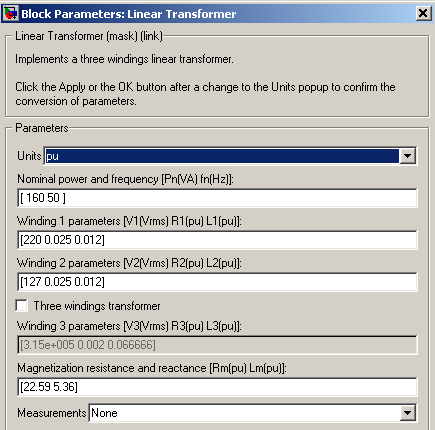
Task: Click the Magnetization resistance and reactance label
Action: [152, 368]
